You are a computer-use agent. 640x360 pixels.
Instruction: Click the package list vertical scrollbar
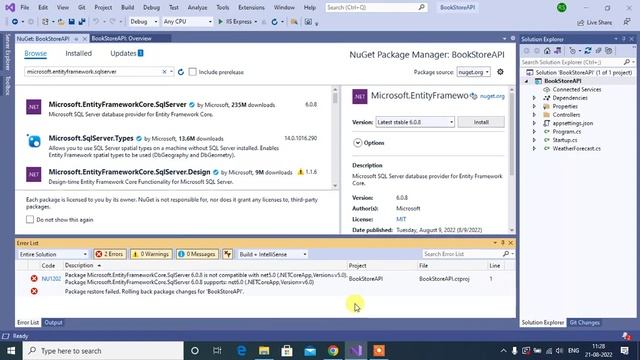tap(335, 137)
